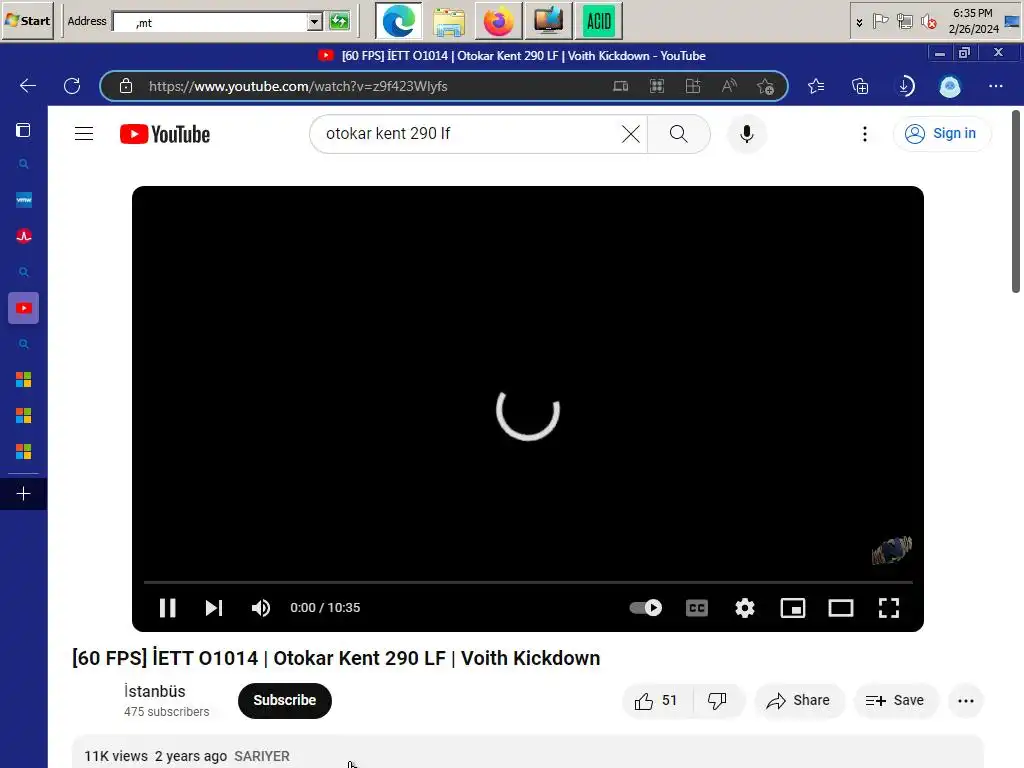Viewport: 1024px width, 768px height.
Task: Launch Firefox from the taskbar
Action: (x=498, y=21)
